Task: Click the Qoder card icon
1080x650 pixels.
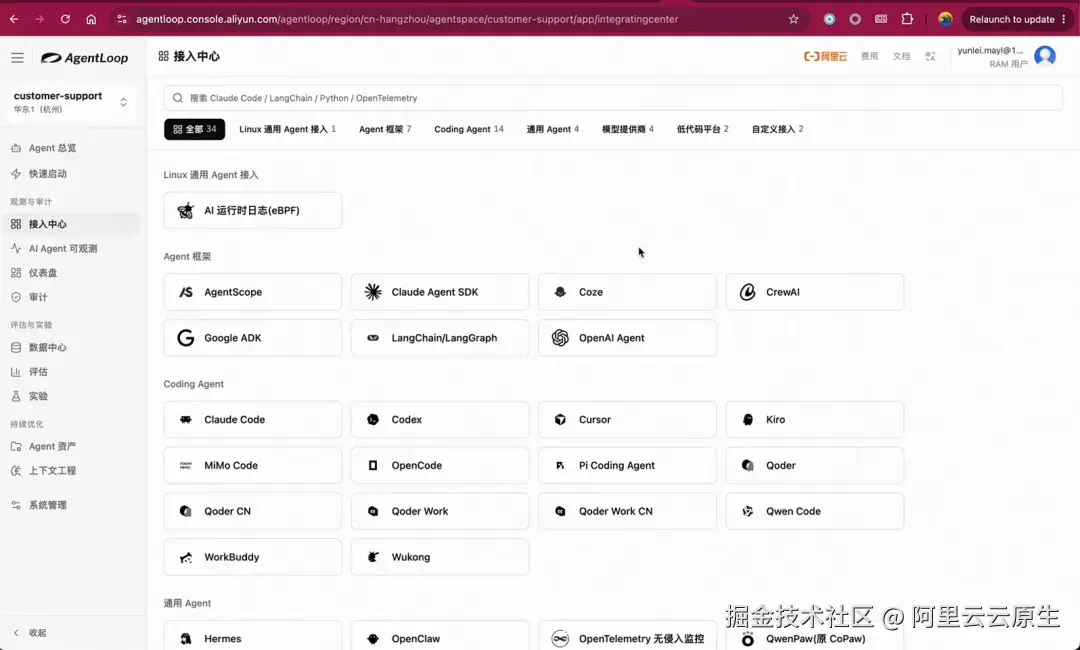Action: pyautogui.click(x=747, y=465)
